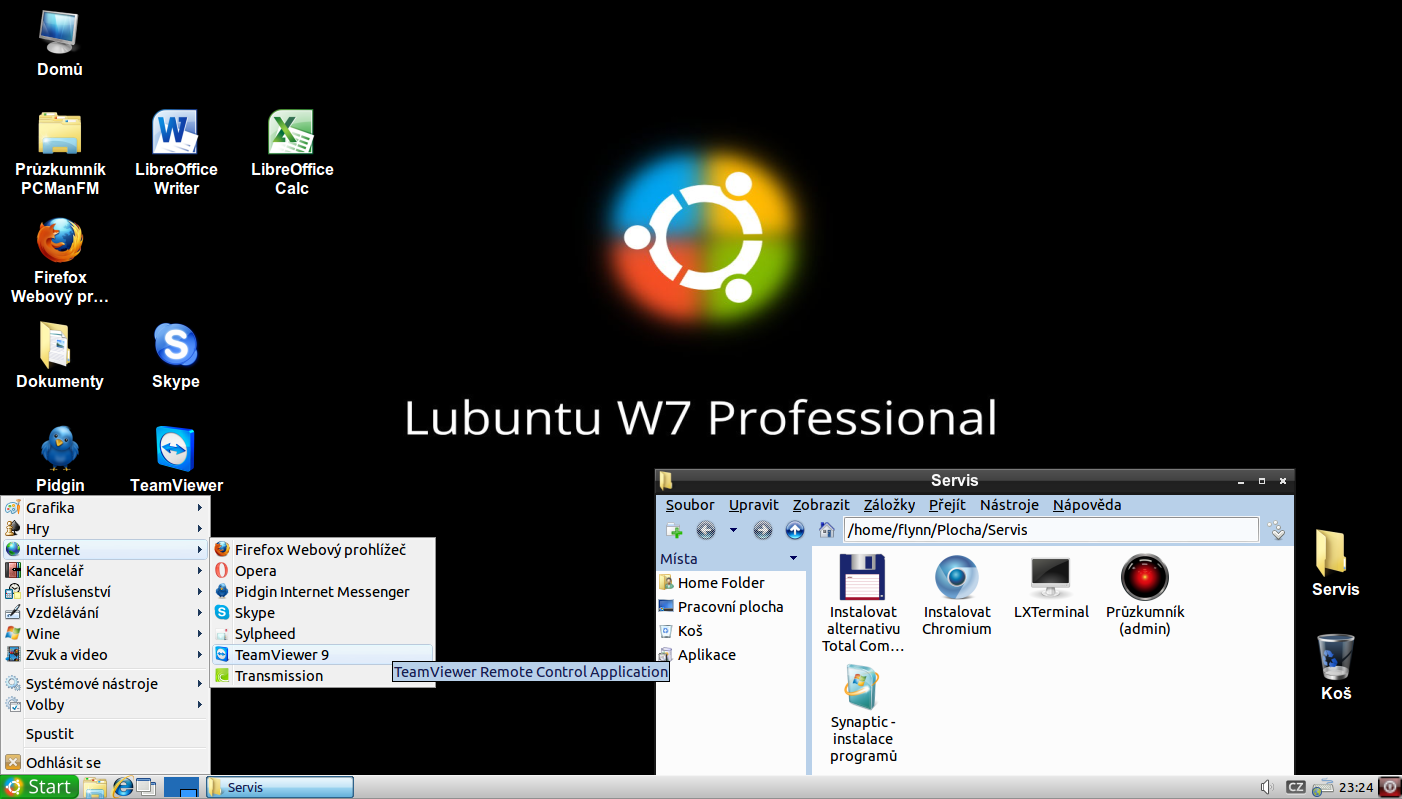Expand Hry submenu in start menu

[x=105, y=529]
